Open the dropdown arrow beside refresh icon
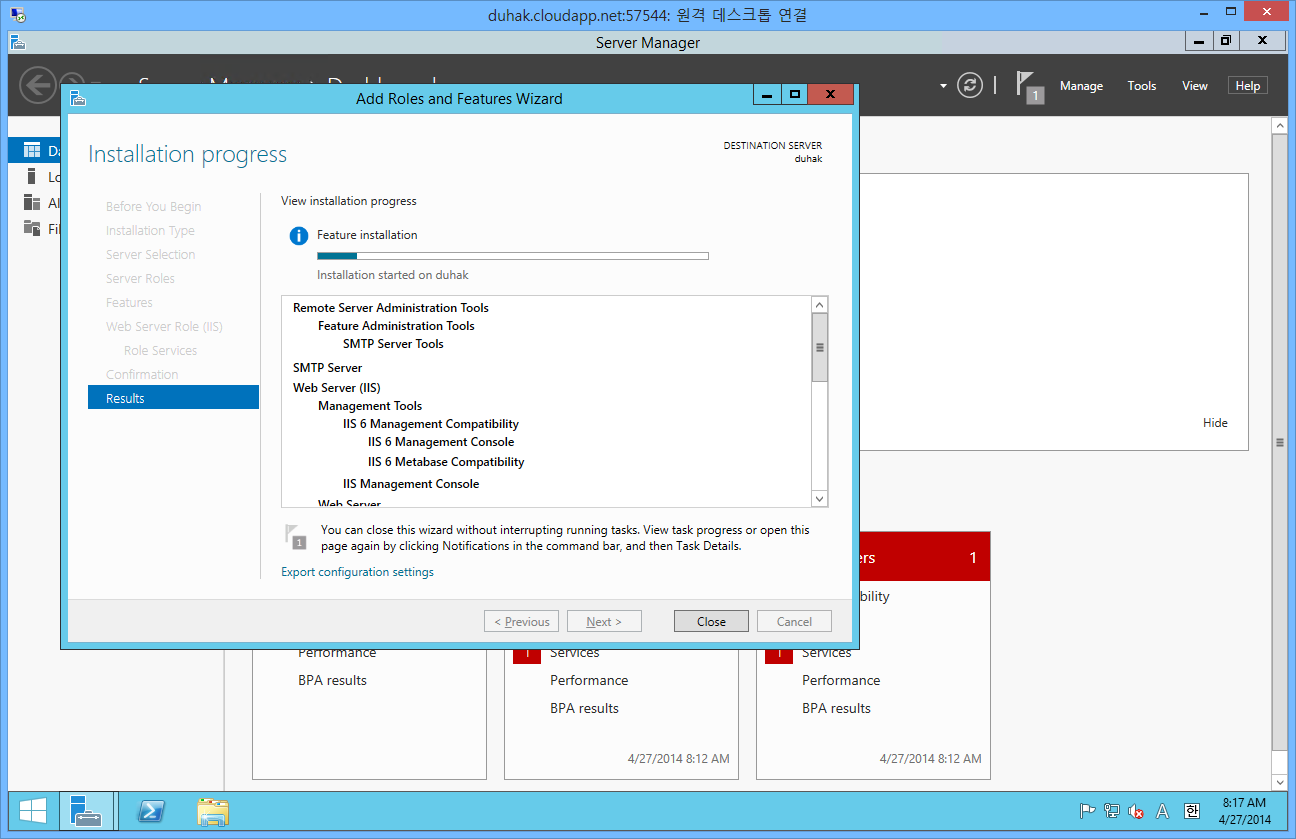 click(x=943, y=86)
